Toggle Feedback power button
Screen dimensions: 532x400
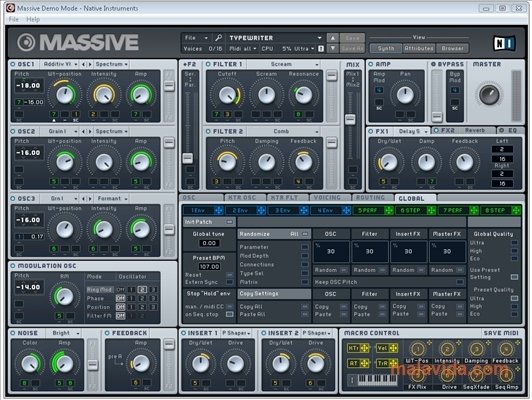[x=107, y=333]
